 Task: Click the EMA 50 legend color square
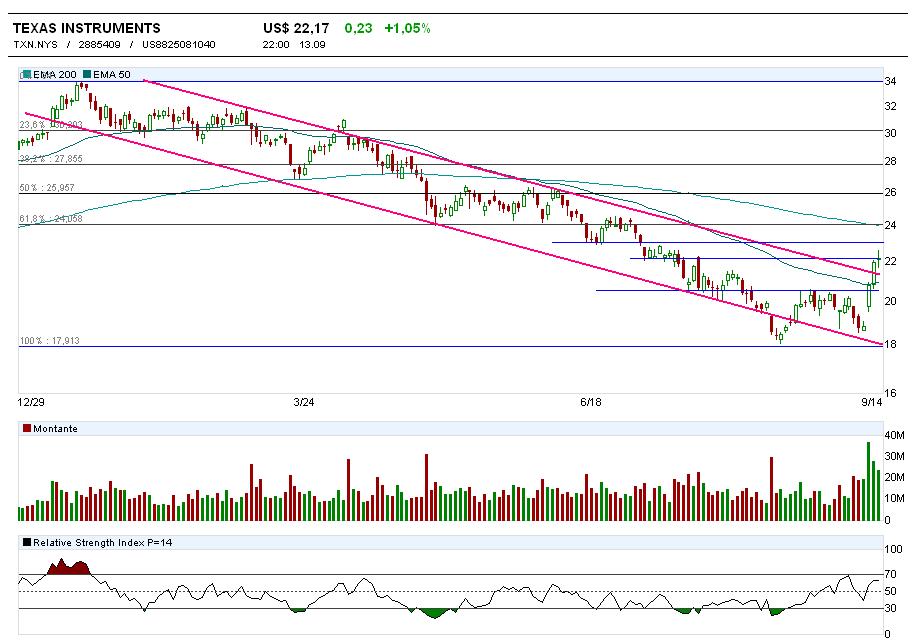pyautogui.click(x=87, y=74)
